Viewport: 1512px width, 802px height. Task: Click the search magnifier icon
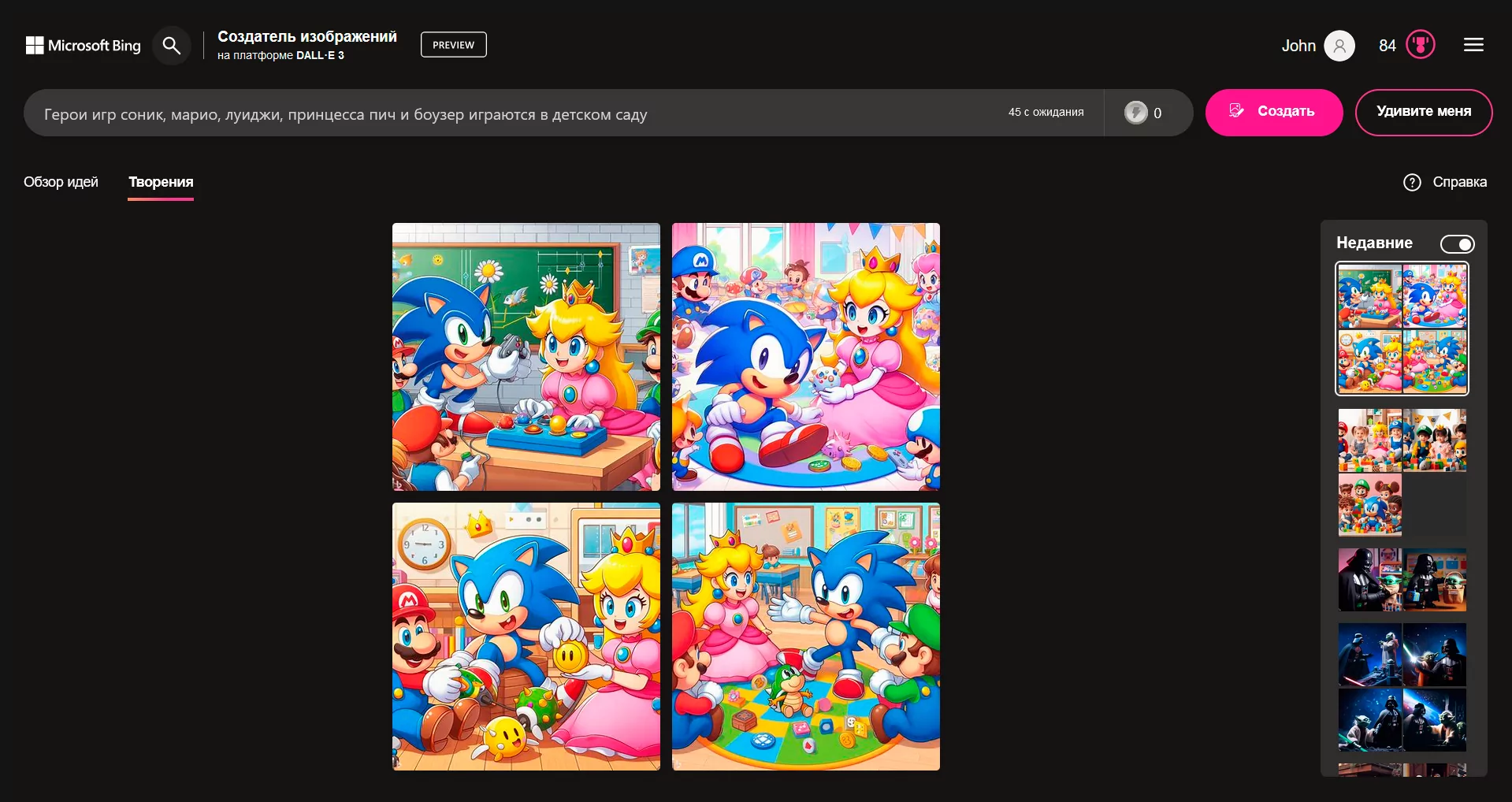tap(171, 46)
